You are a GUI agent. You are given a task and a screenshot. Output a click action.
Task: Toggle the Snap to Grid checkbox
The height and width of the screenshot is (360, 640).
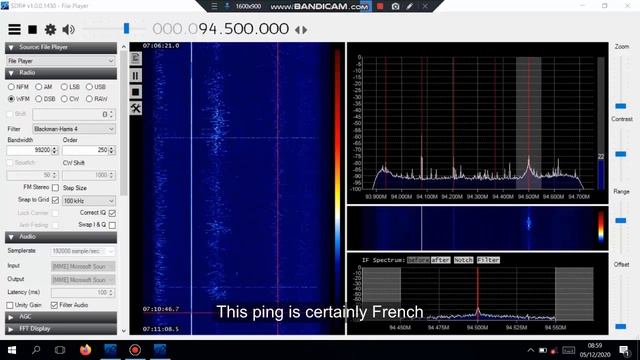click(x=55, y=200)
